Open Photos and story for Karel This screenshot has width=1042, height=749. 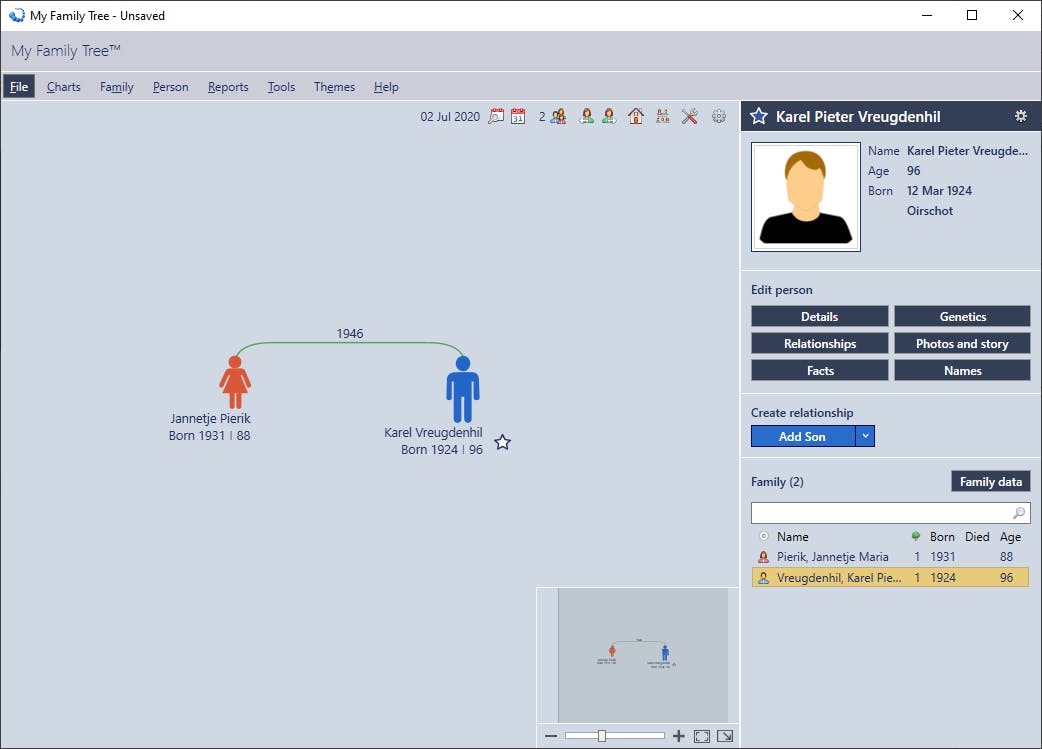pos(962,343)
